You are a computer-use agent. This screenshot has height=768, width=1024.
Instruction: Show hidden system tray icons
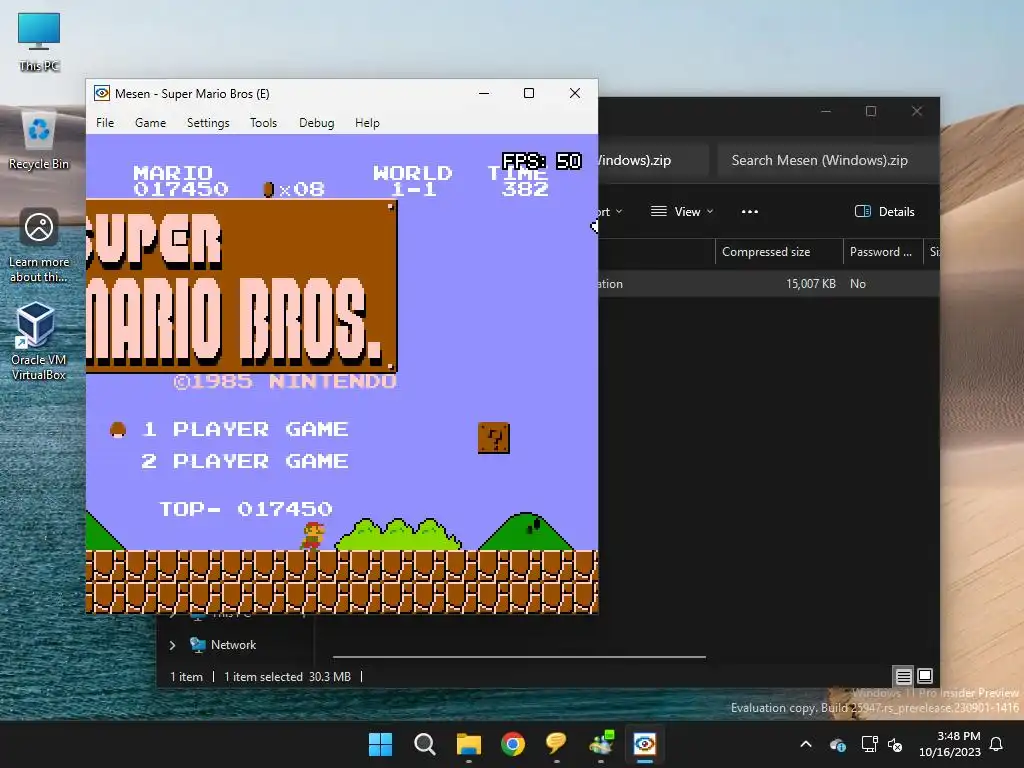tap(806, 744)
